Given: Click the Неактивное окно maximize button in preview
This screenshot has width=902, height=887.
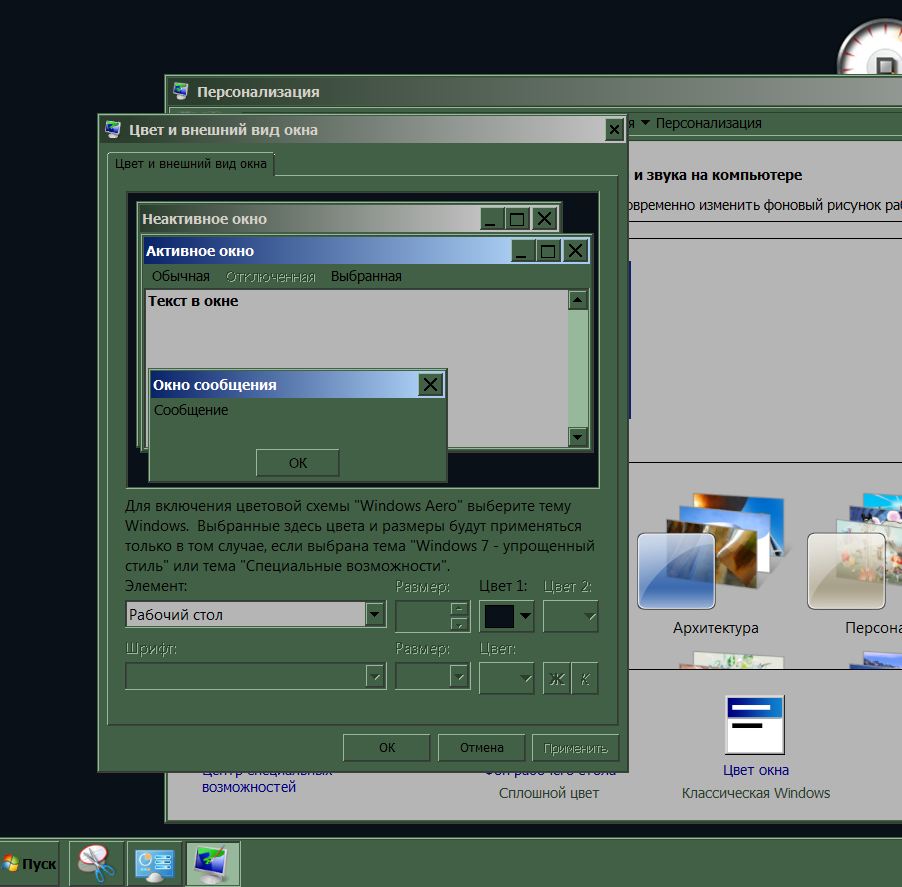Looking at the screenshot, I should click(x=517, y=219).
